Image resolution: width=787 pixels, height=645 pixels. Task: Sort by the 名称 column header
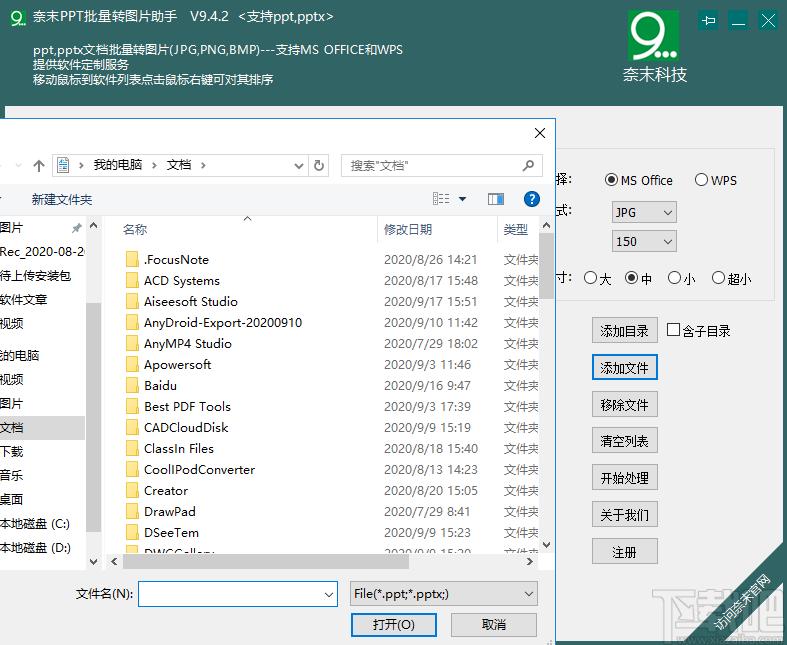(135, 229)
